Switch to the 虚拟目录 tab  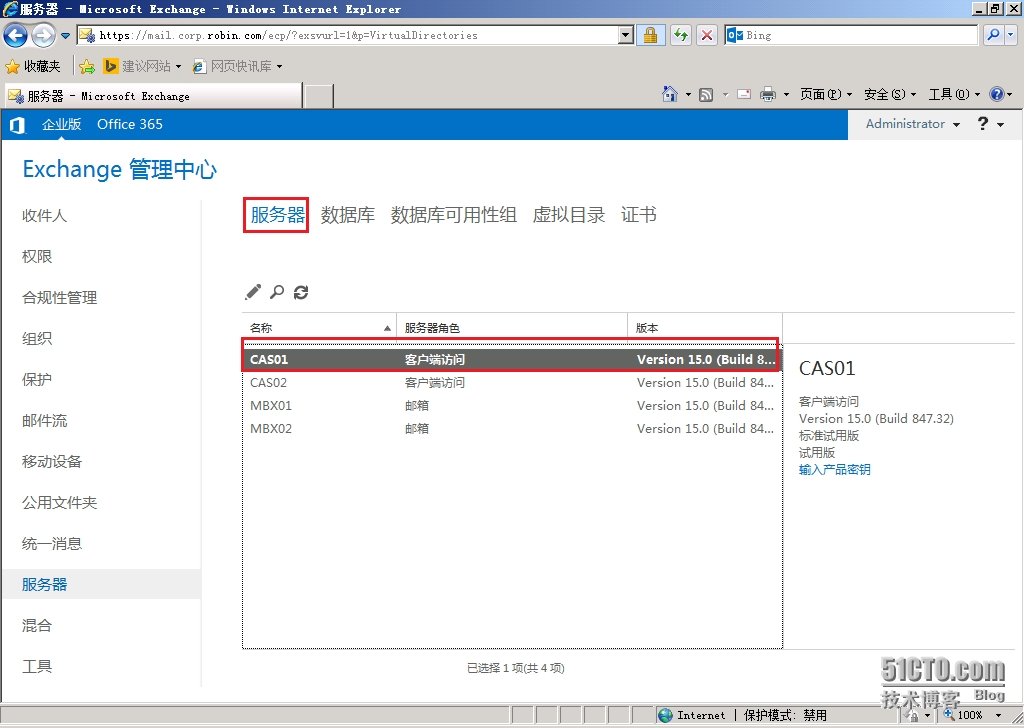[x=569, y=215]
